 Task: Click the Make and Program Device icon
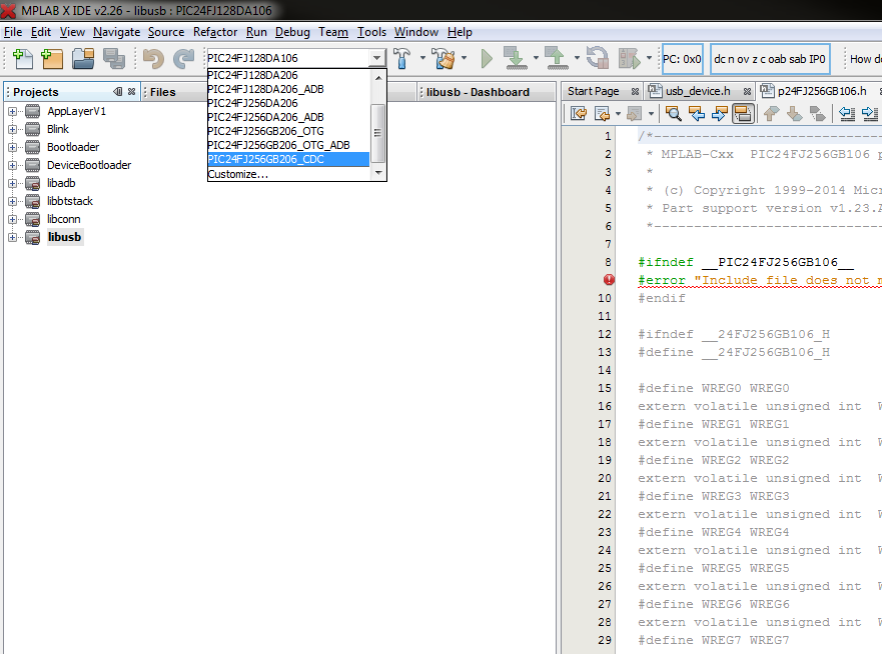pyautogui.click(x=516, y=59)
